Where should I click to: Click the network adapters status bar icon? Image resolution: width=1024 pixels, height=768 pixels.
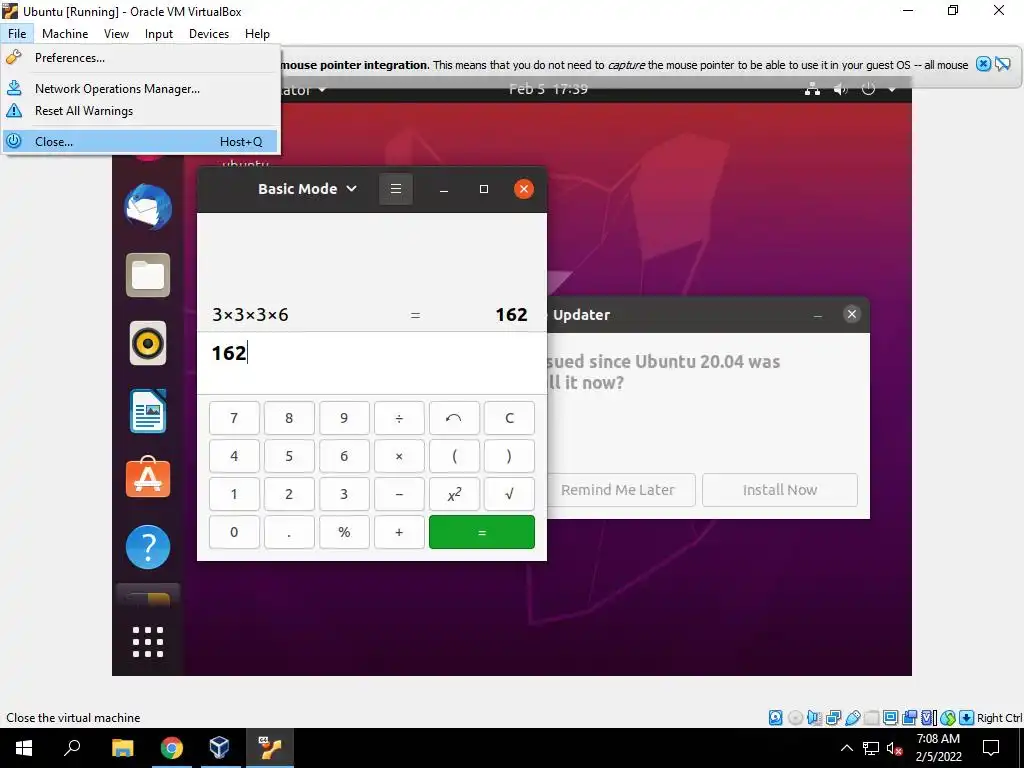pyautogui.click(x=833, y=718)
